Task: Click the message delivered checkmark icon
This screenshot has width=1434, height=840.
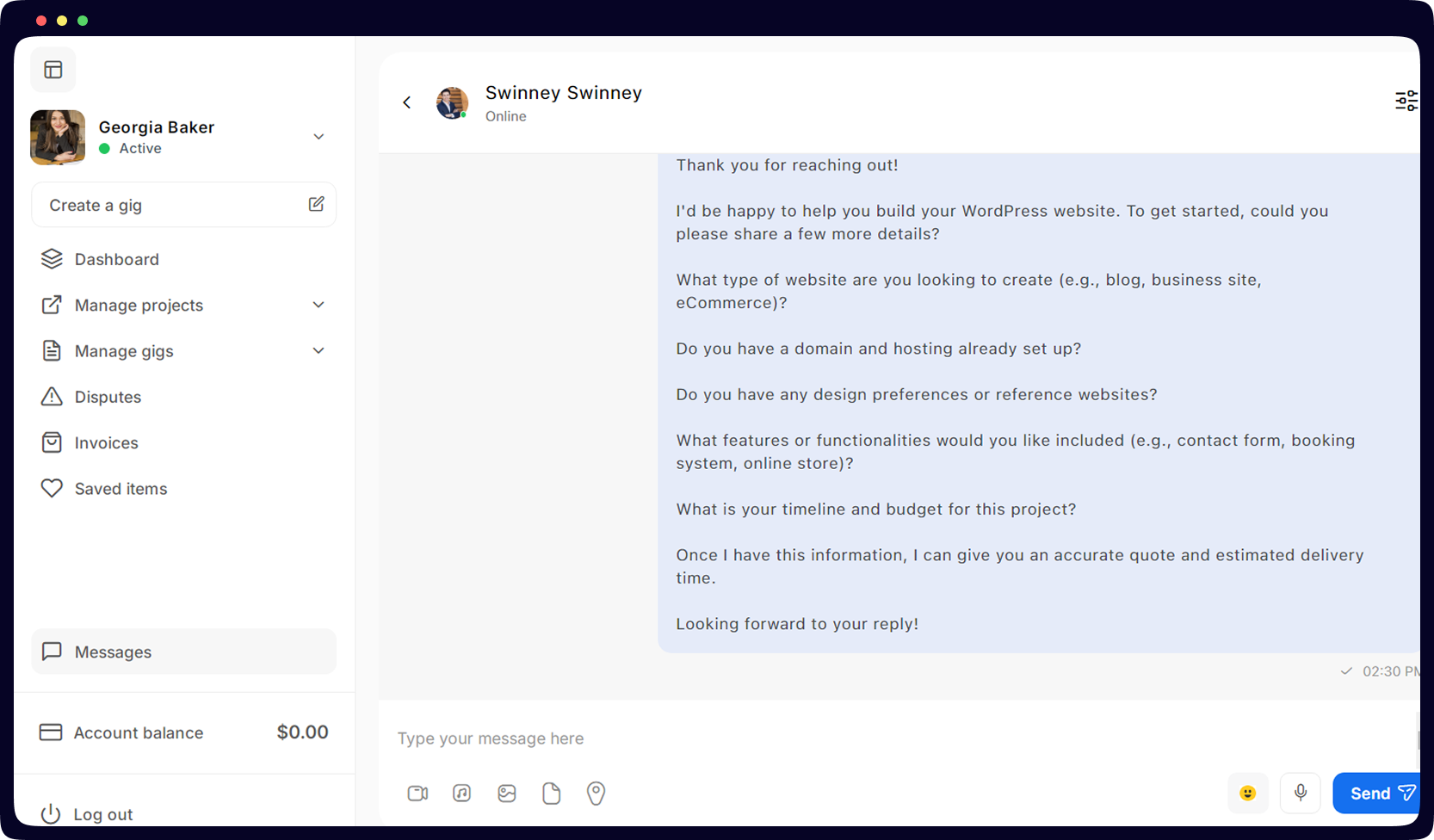Action: tap(1346, 671)
